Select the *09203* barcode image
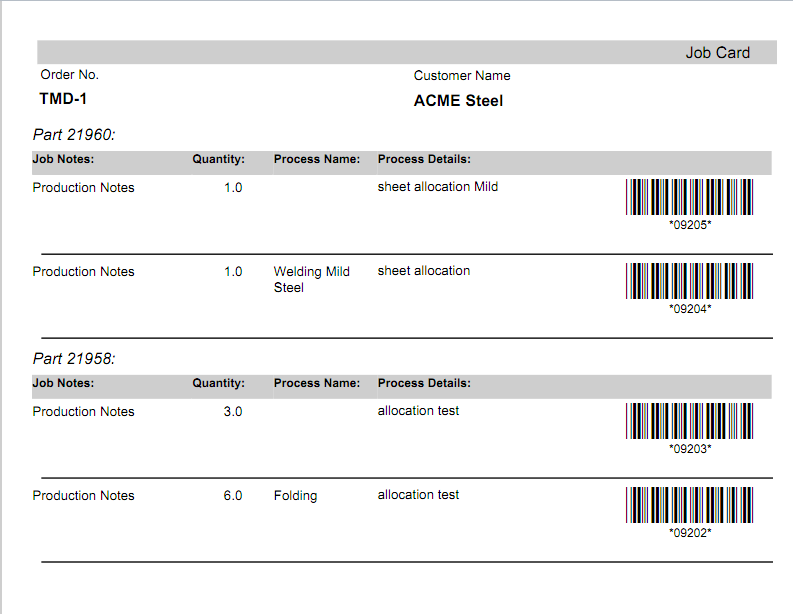The height and width of the screenshot is (614, 793). [x=689, y=421]
